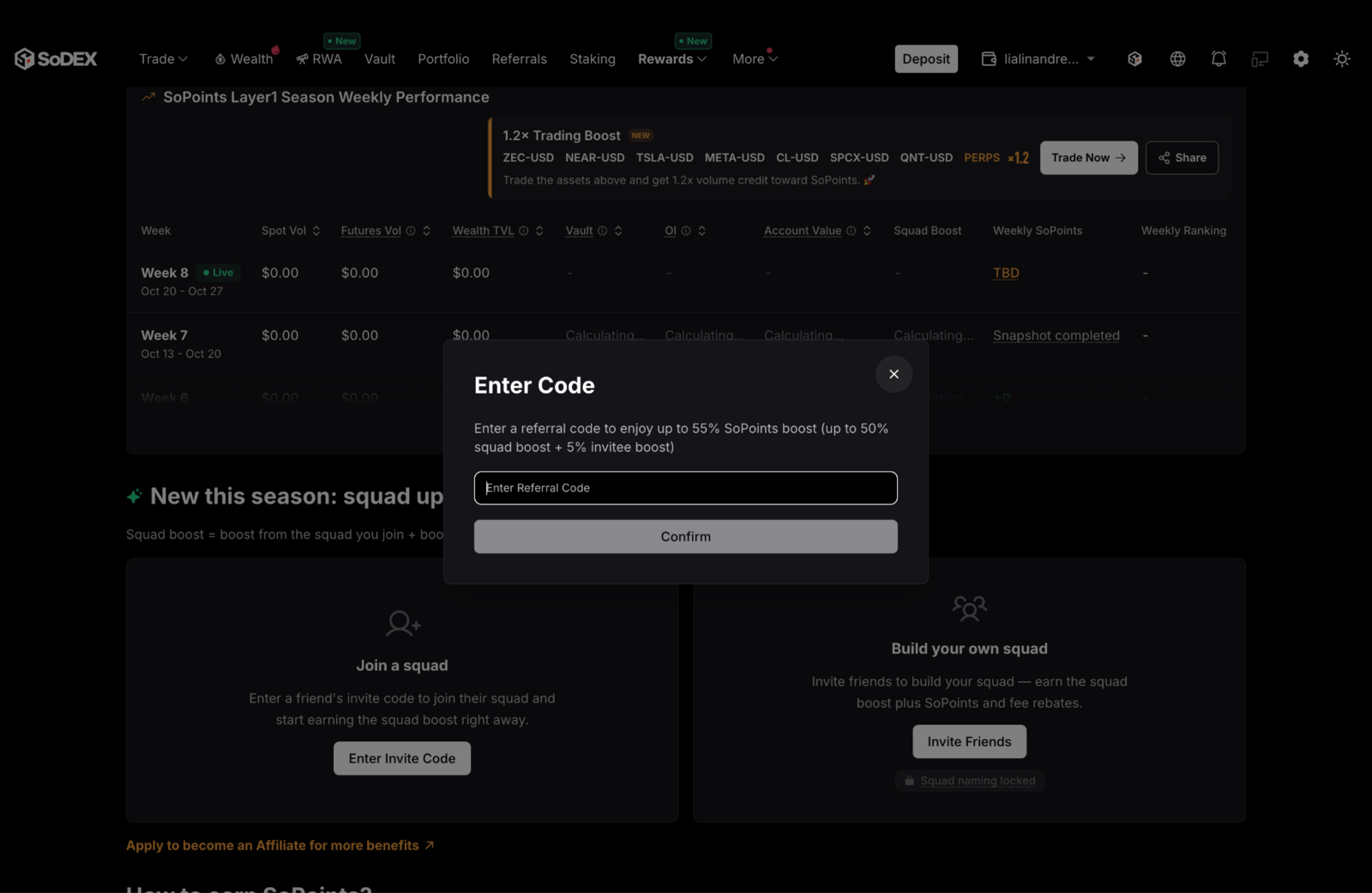Screen dimensions: 1372x893
Task: Click the device screen icon in header
Action: [x=1260, y=58]
